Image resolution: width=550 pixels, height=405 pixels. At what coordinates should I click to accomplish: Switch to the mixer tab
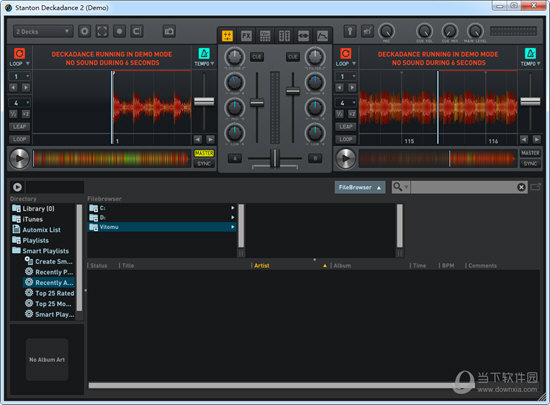click(227, 36)
